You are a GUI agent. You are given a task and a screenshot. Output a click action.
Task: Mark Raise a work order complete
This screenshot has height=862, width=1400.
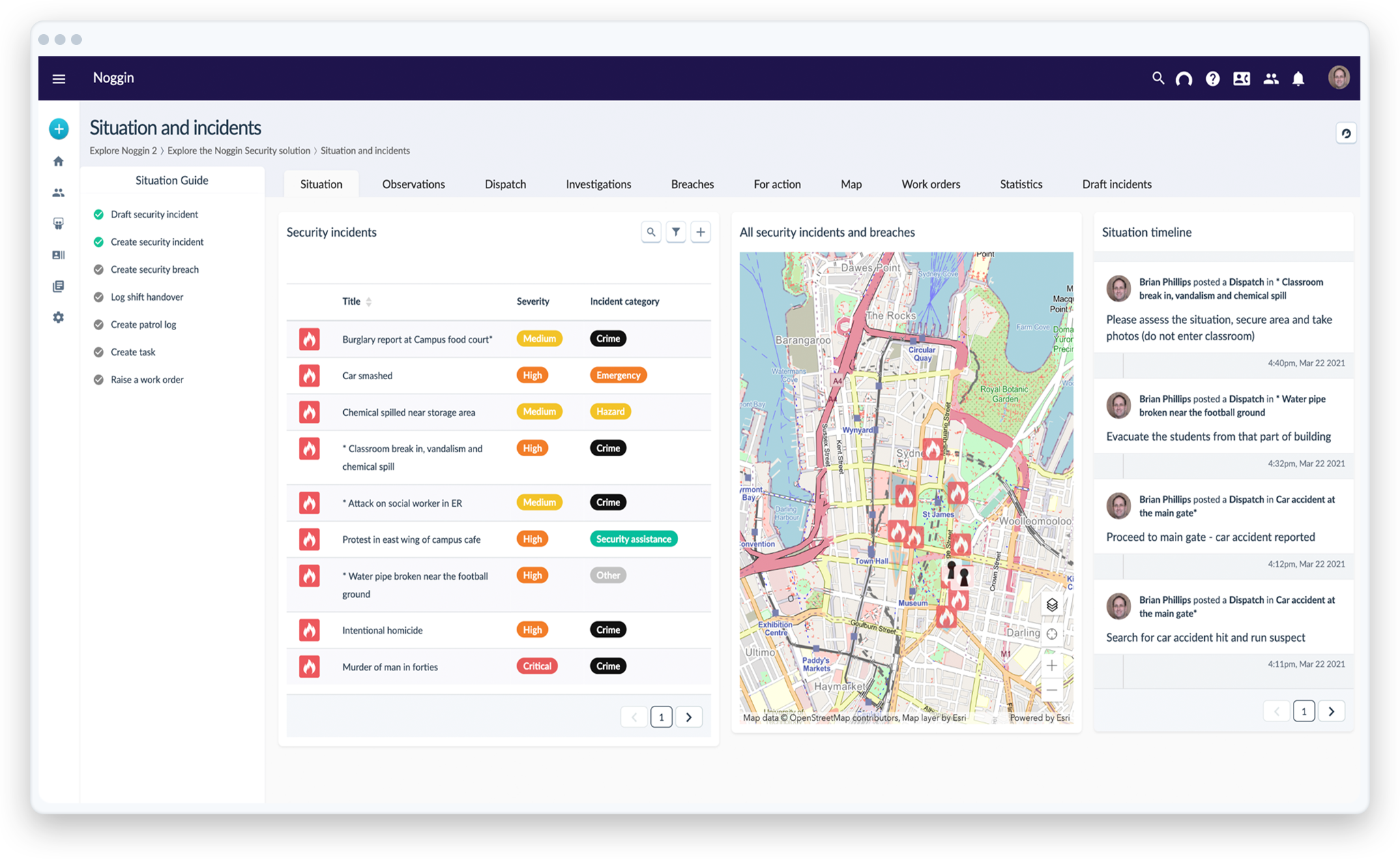coord(98,380)
